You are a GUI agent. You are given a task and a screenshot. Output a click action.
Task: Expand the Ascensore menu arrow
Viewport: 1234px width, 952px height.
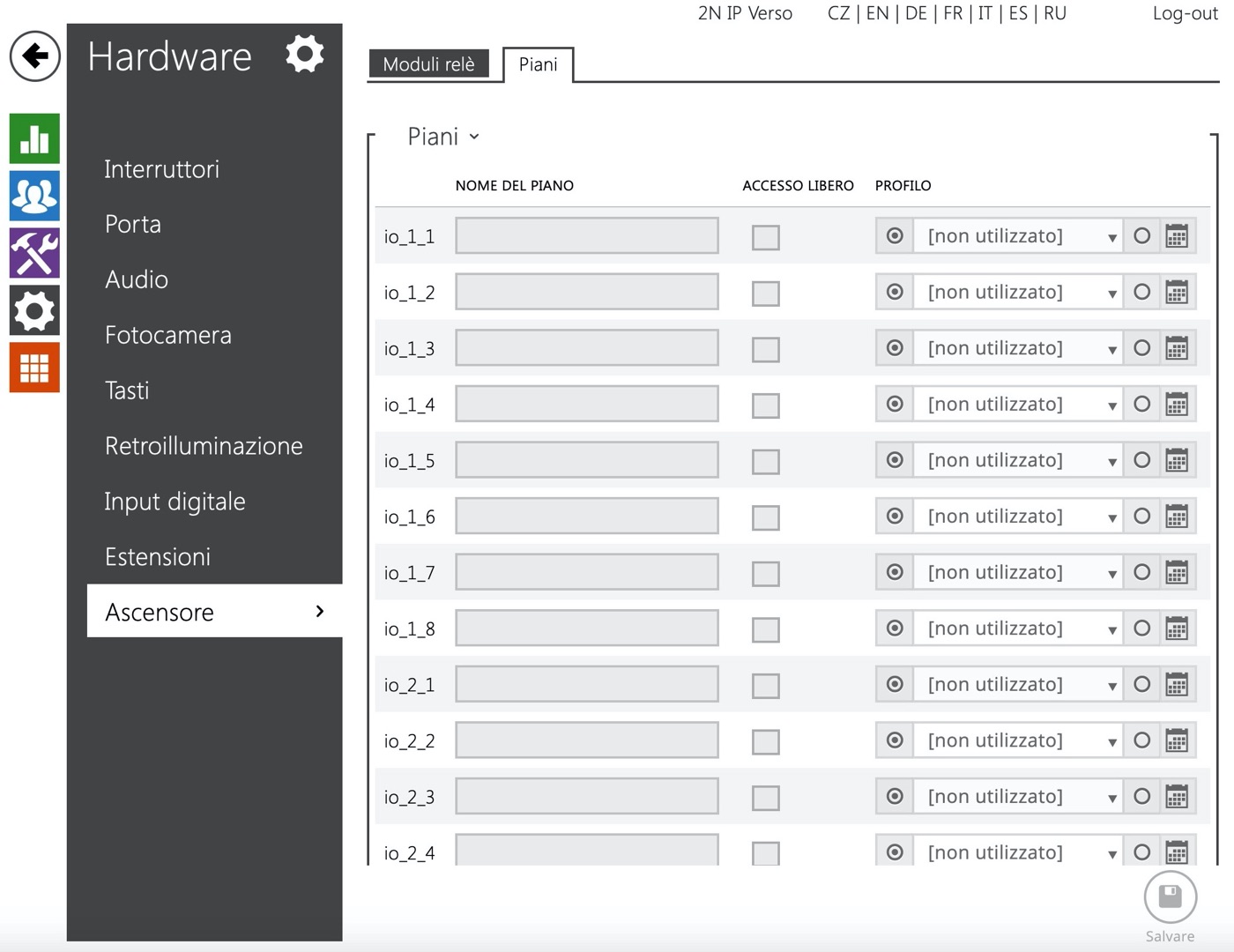tap(320, 611)
